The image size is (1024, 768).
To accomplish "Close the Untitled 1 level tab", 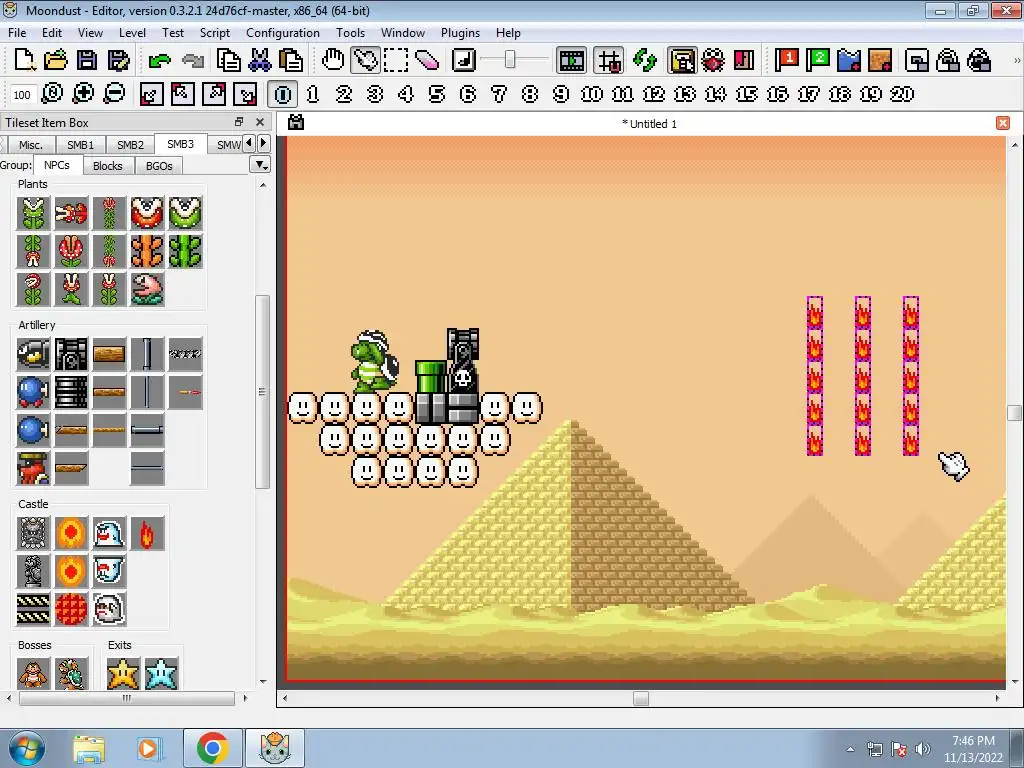I will click(x=1003, y=123).
